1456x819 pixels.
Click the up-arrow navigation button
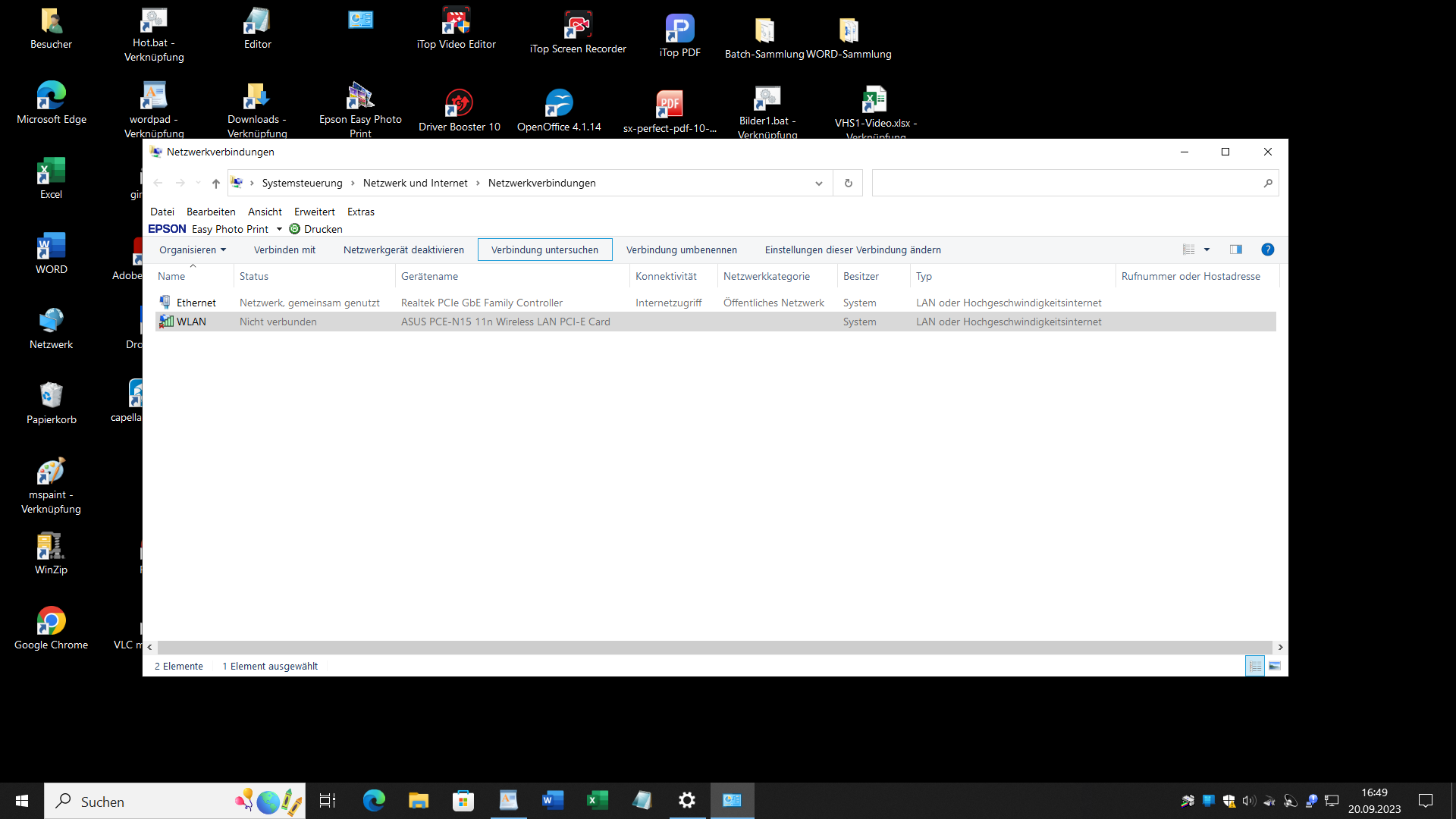[215, 183]
